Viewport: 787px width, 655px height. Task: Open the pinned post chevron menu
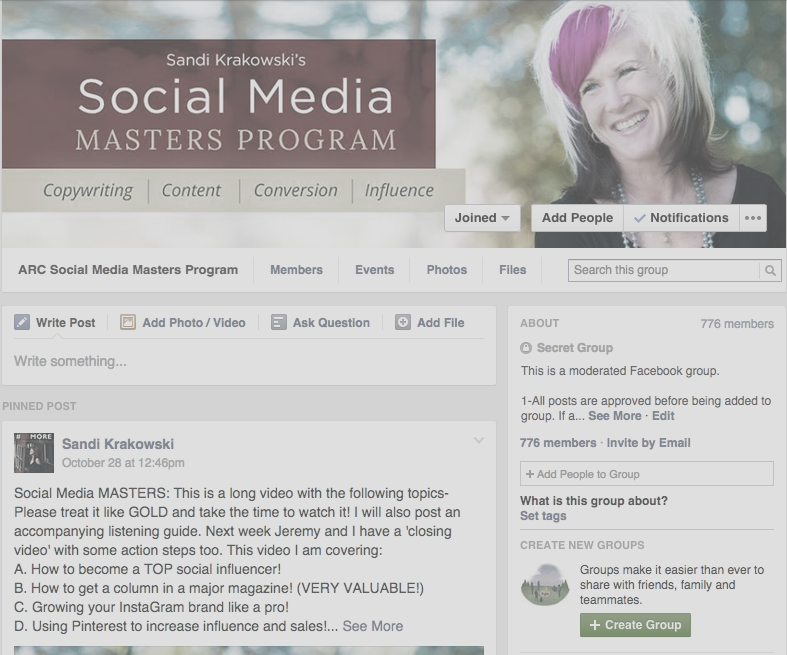(x=479, y=441)
